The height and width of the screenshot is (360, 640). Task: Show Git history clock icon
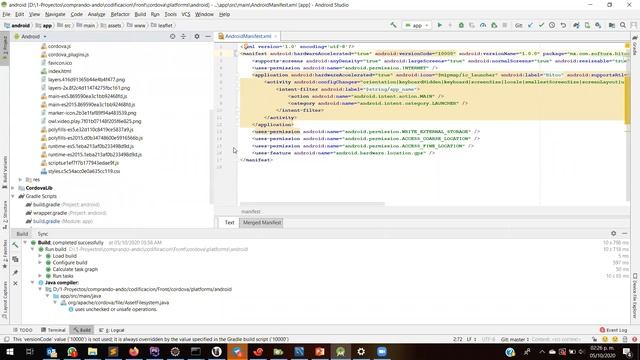pos(552,25)
